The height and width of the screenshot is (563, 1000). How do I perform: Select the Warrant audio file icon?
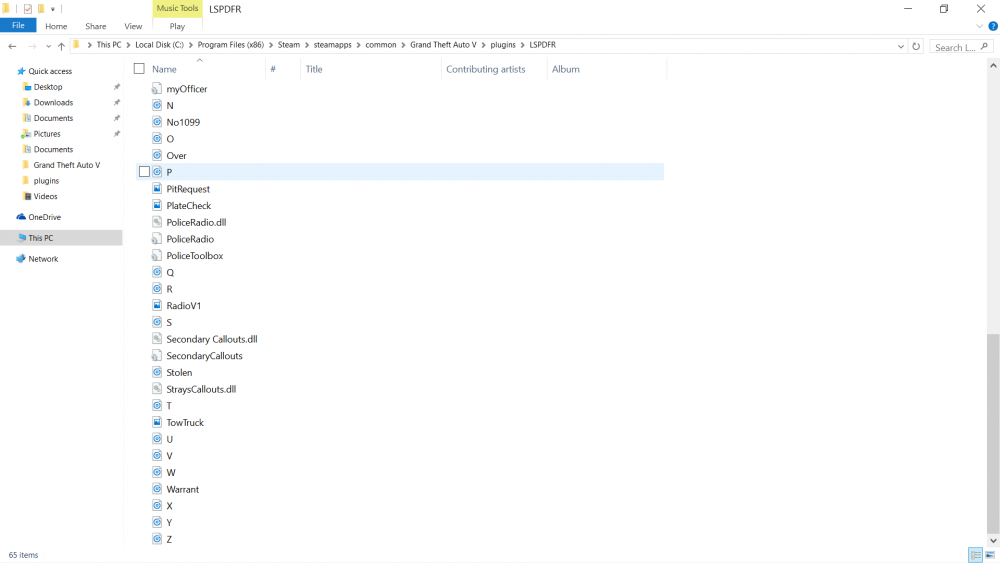(x=157, y=489)
